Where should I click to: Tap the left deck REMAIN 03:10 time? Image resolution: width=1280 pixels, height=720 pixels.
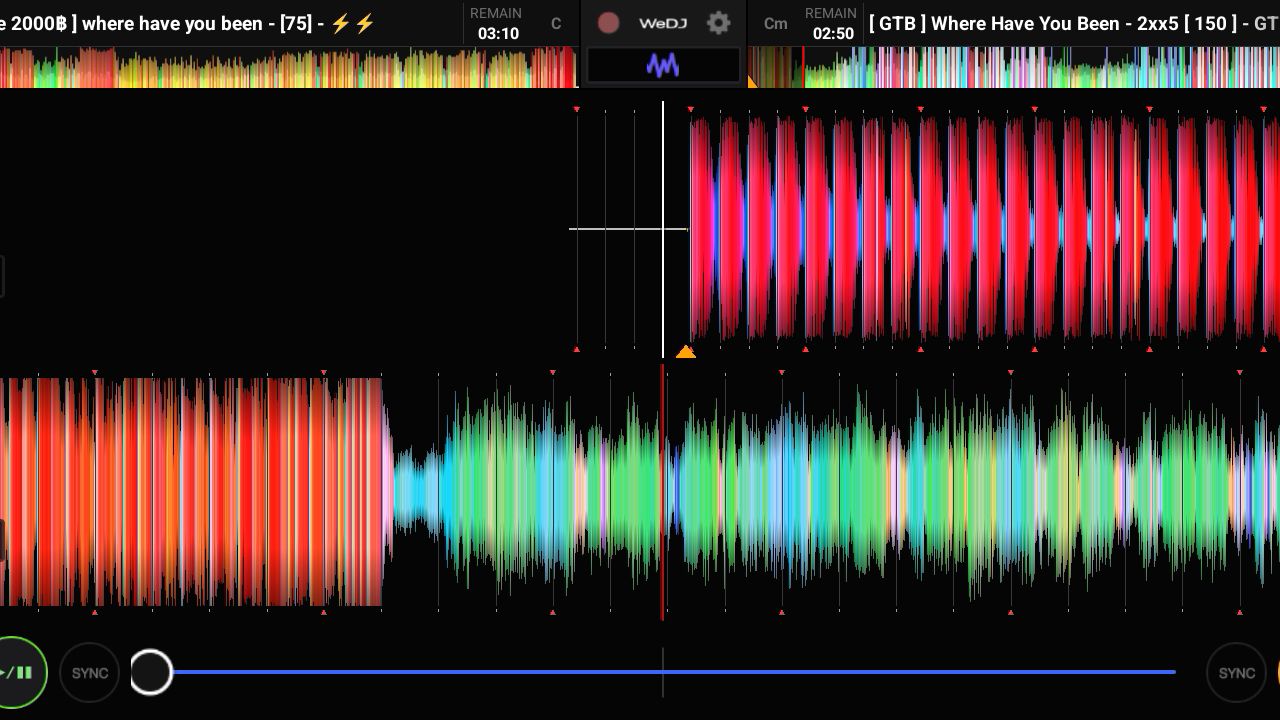497,23
